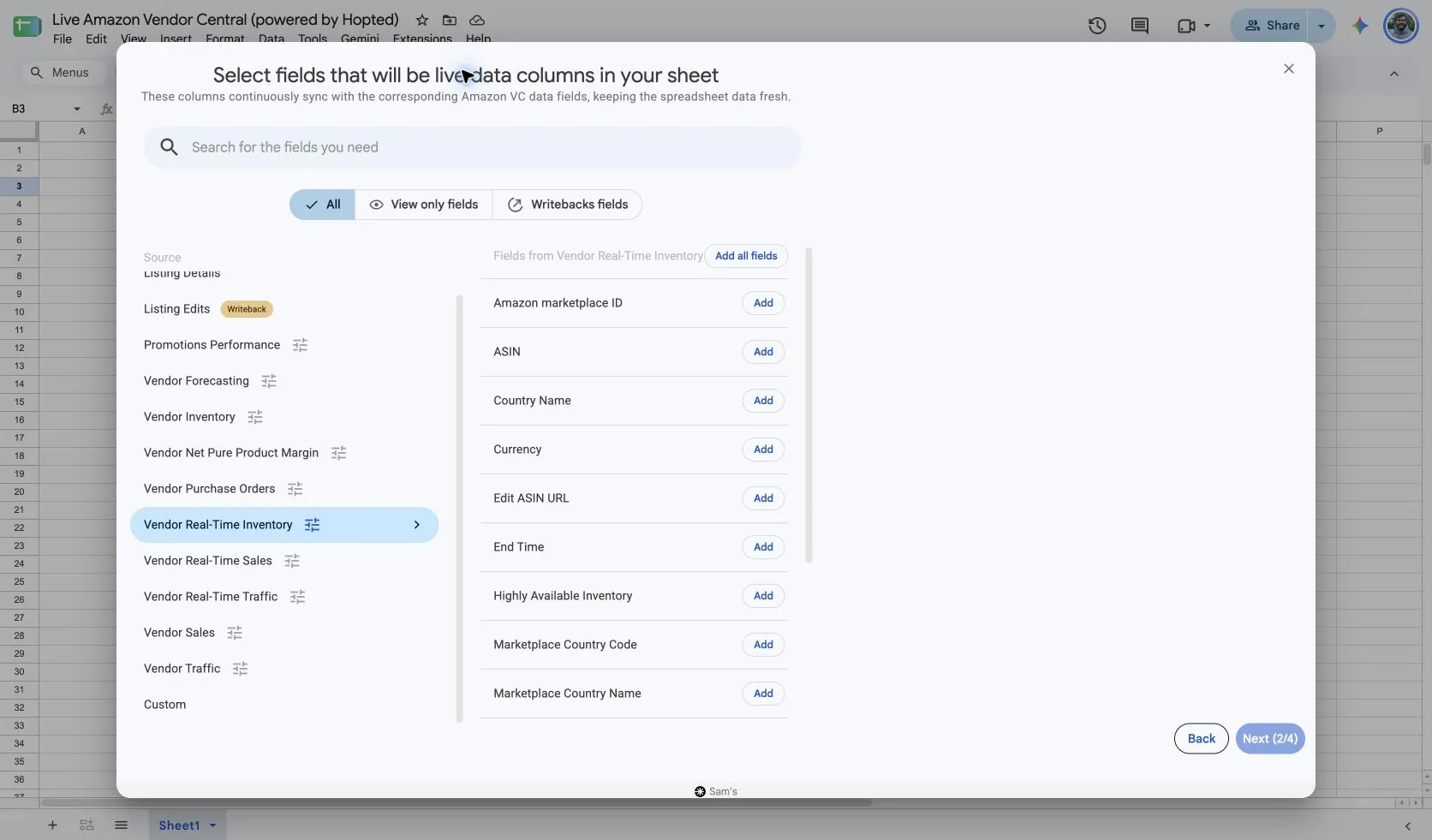Close the field selection dialog
Viewport: 1432px width, 840px height.
[x=1289, y=69]
